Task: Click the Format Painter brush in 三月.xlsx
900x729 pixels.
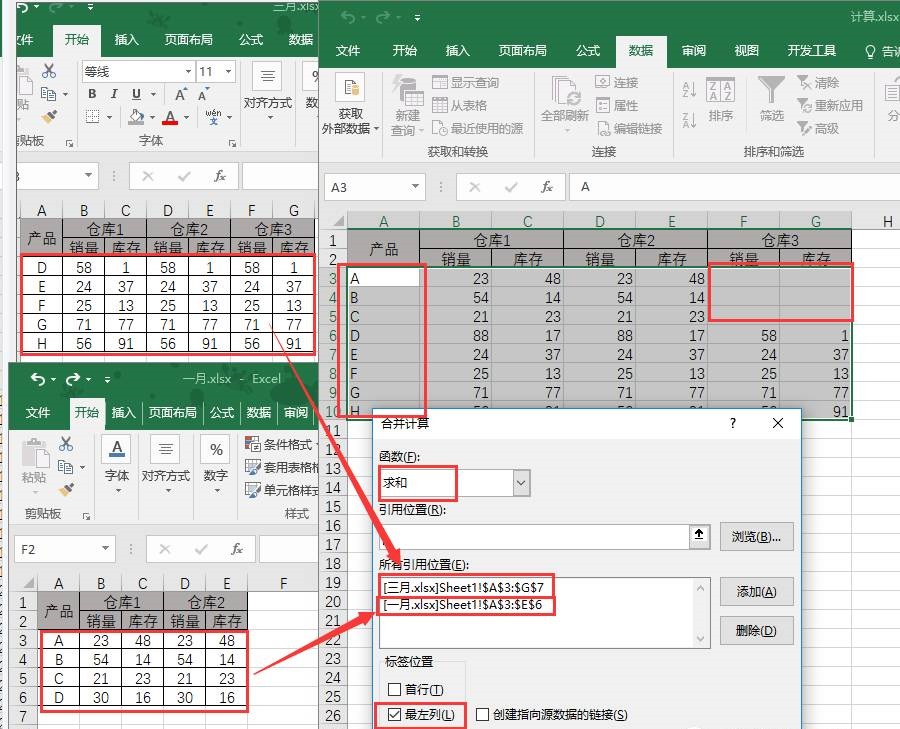Action: [49, 117]
